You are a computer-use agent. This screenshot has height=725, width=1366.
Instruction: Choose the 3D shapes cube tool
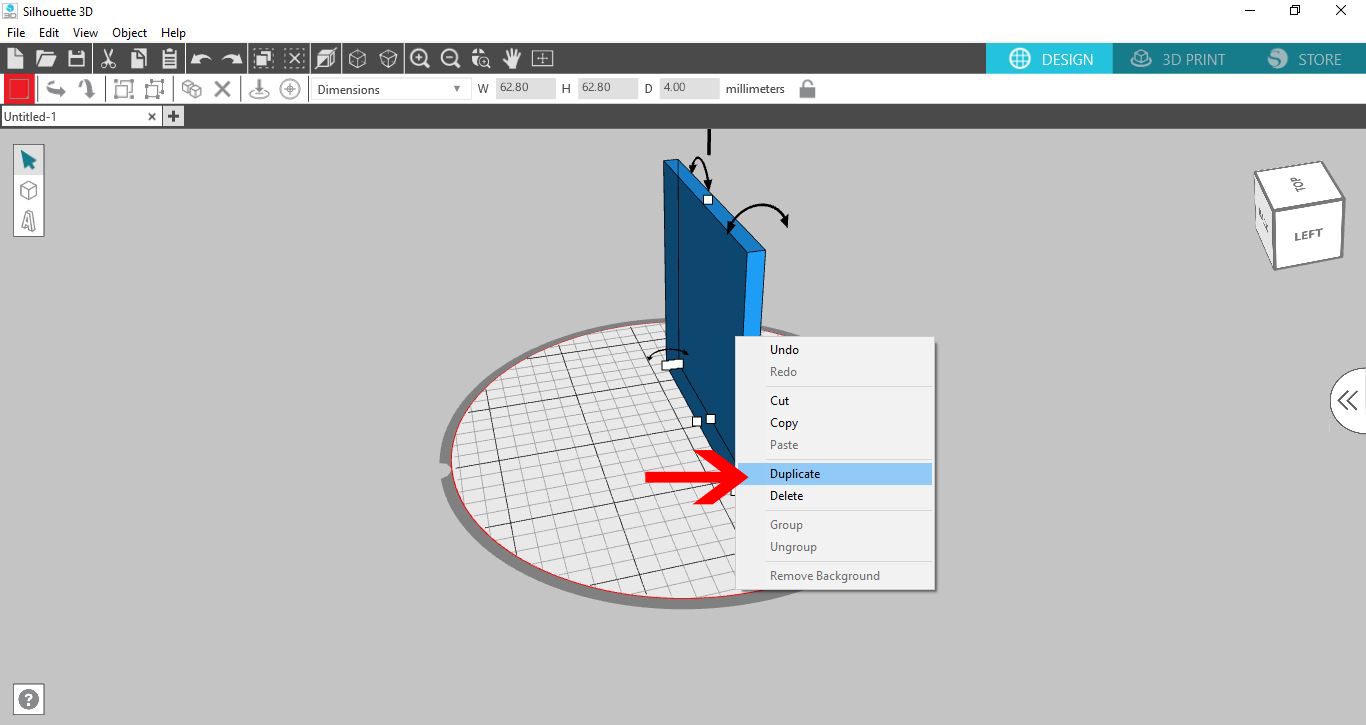(x=28, y=190)
